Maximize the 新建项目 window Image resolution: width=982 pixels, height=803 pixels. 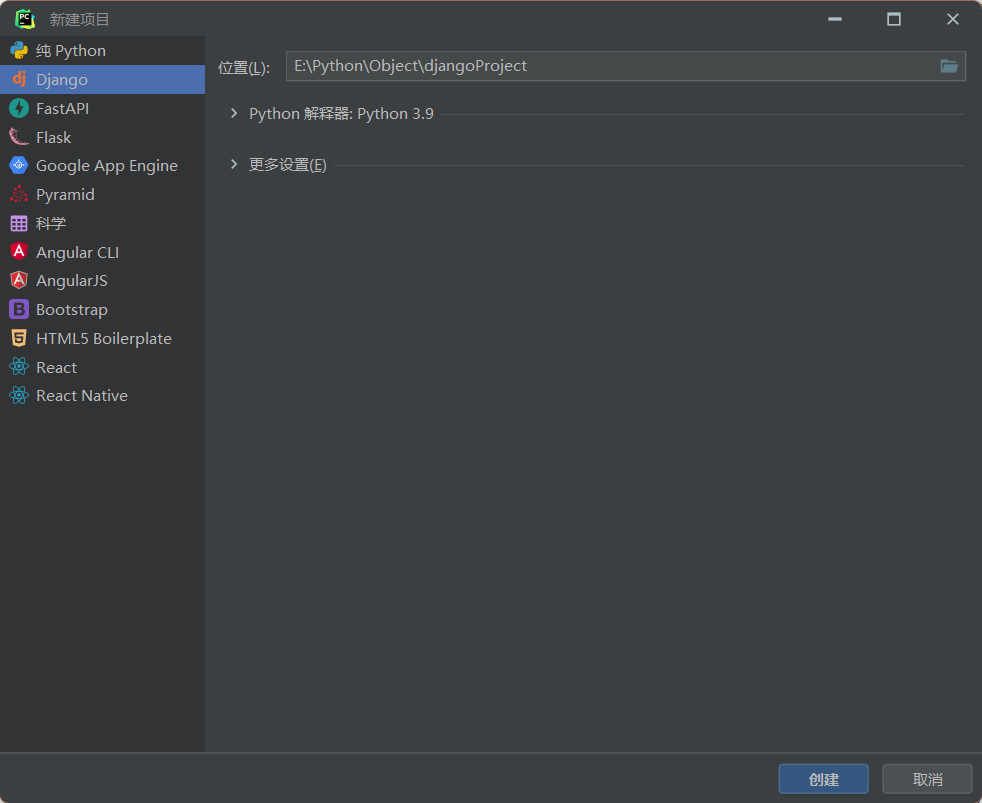(x=894, y=19)
